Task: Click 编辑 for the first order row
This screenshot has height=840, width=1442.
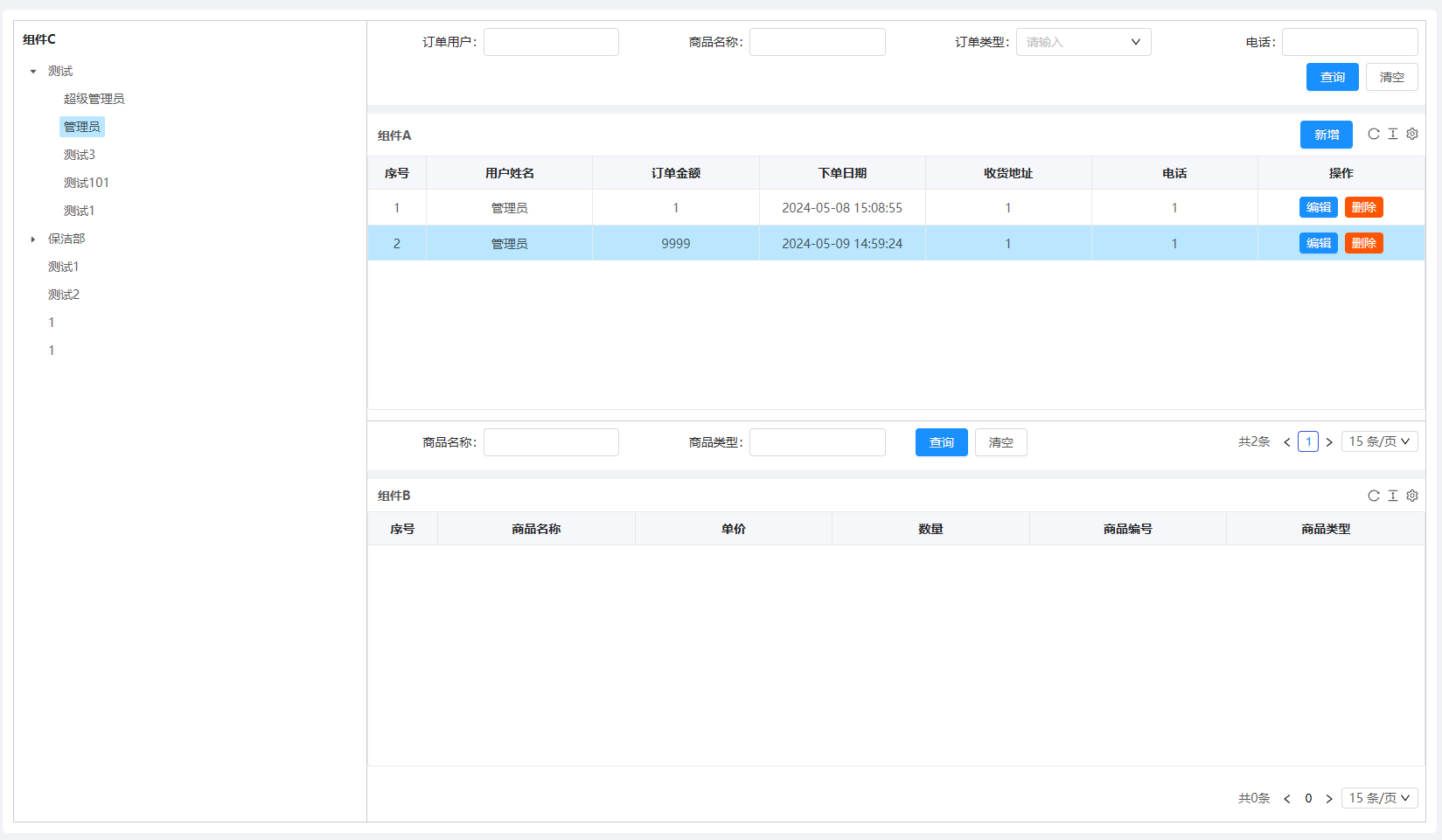Action: click(x=1318, y=207)
